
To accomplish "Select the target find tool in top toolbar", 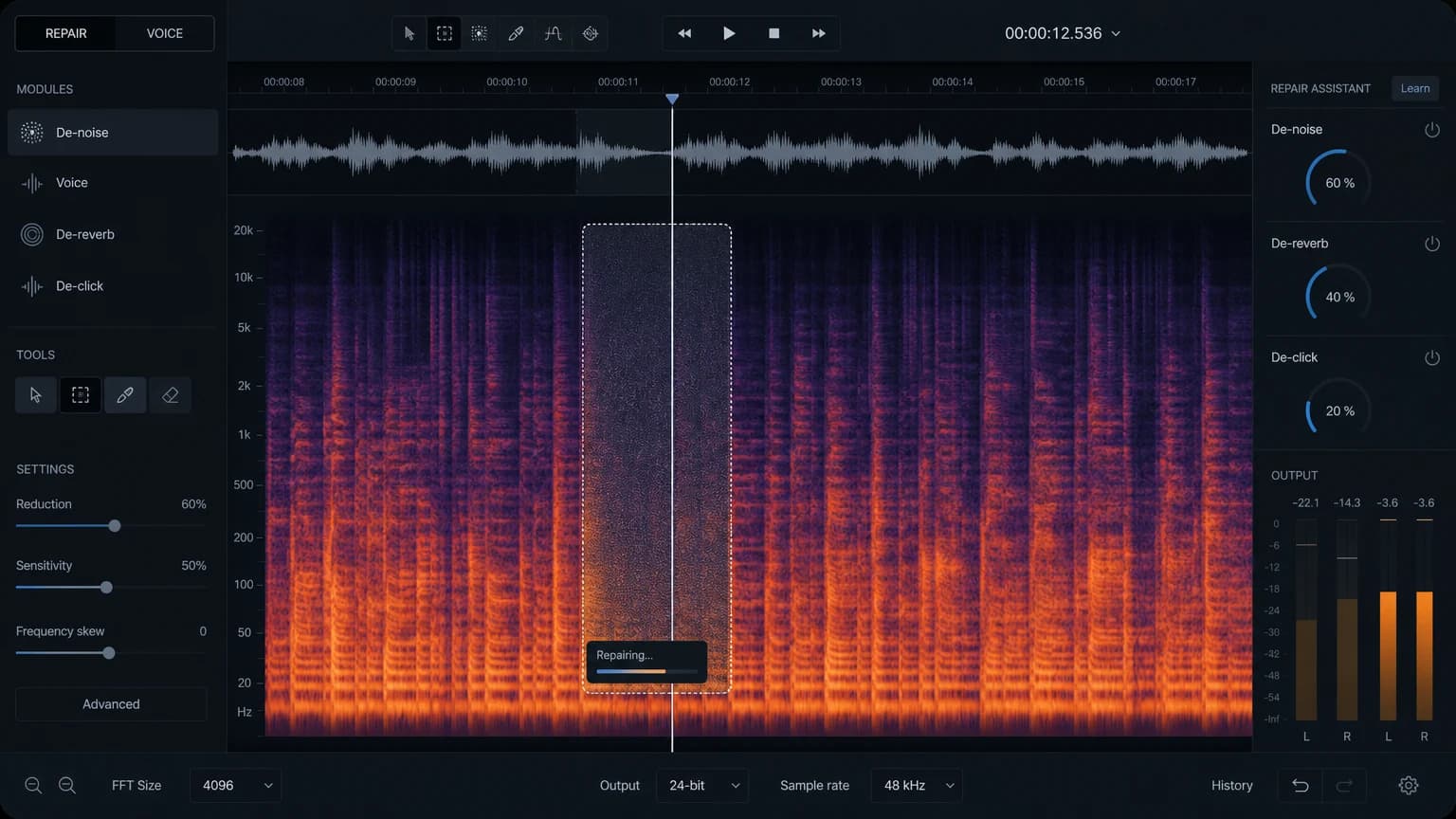I will click(x=590, y=33).
